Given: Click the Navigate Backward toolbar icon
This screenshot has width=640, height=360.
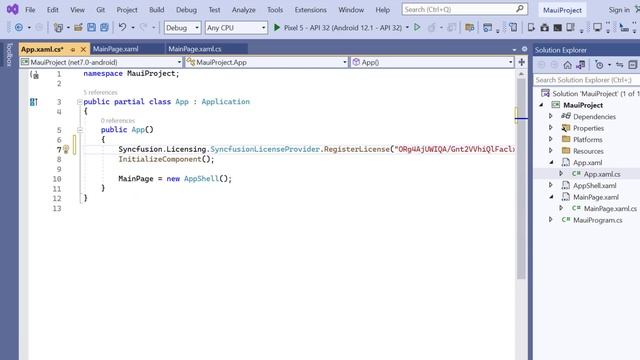Looking at the screenshot, I should (19, 28).
